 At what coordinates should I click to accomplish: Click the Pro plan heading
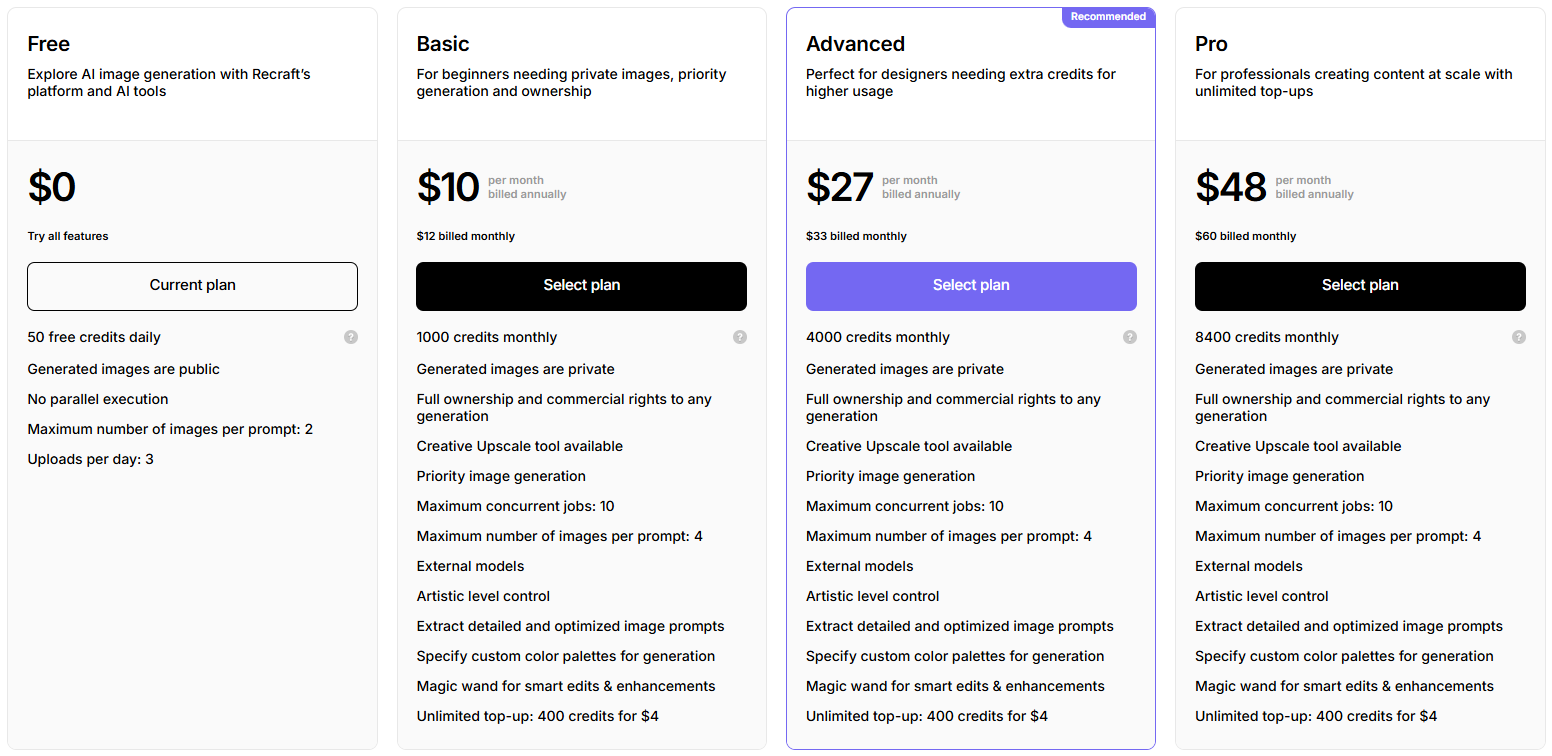click(x=1211, y=44)
